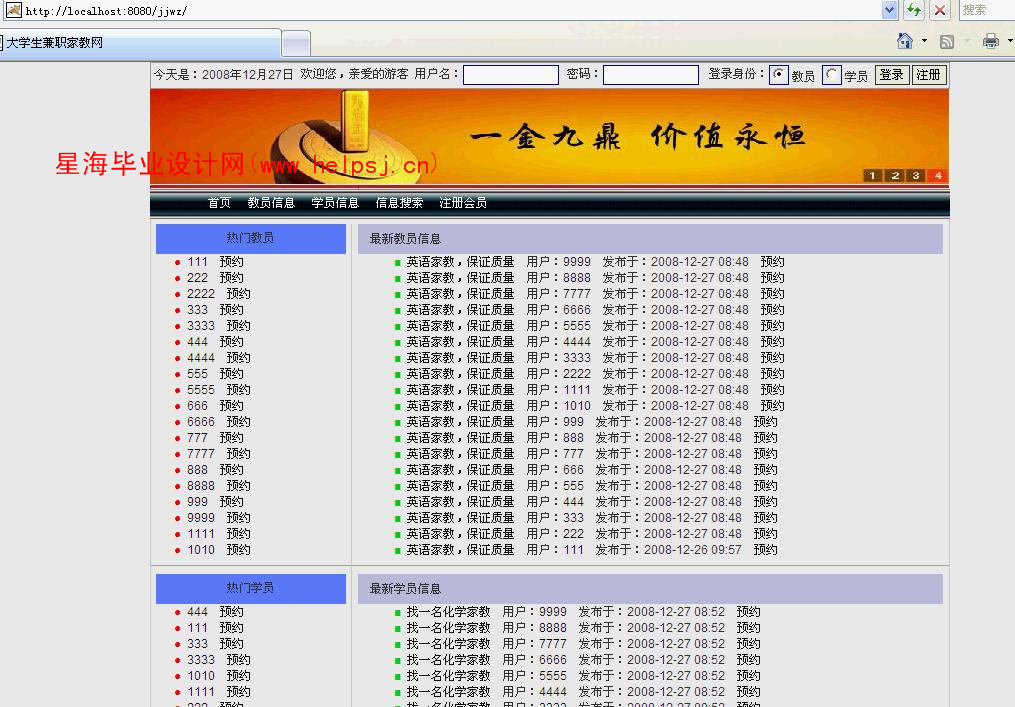Click 预约 for teacher post by user 222
Image resolution: width=1015 pixels, height=707 pixels.
pos(765,533)
